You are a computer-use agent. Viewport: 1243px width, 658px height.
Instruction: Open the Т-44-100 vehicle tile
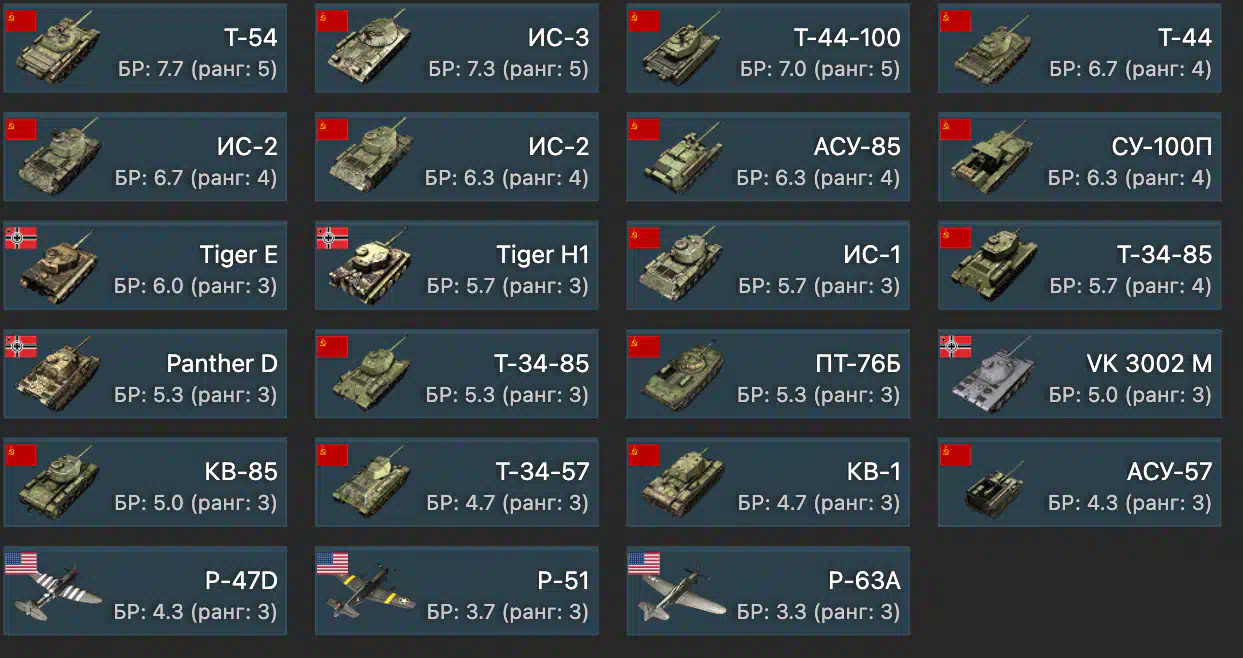tap(768, 49)
